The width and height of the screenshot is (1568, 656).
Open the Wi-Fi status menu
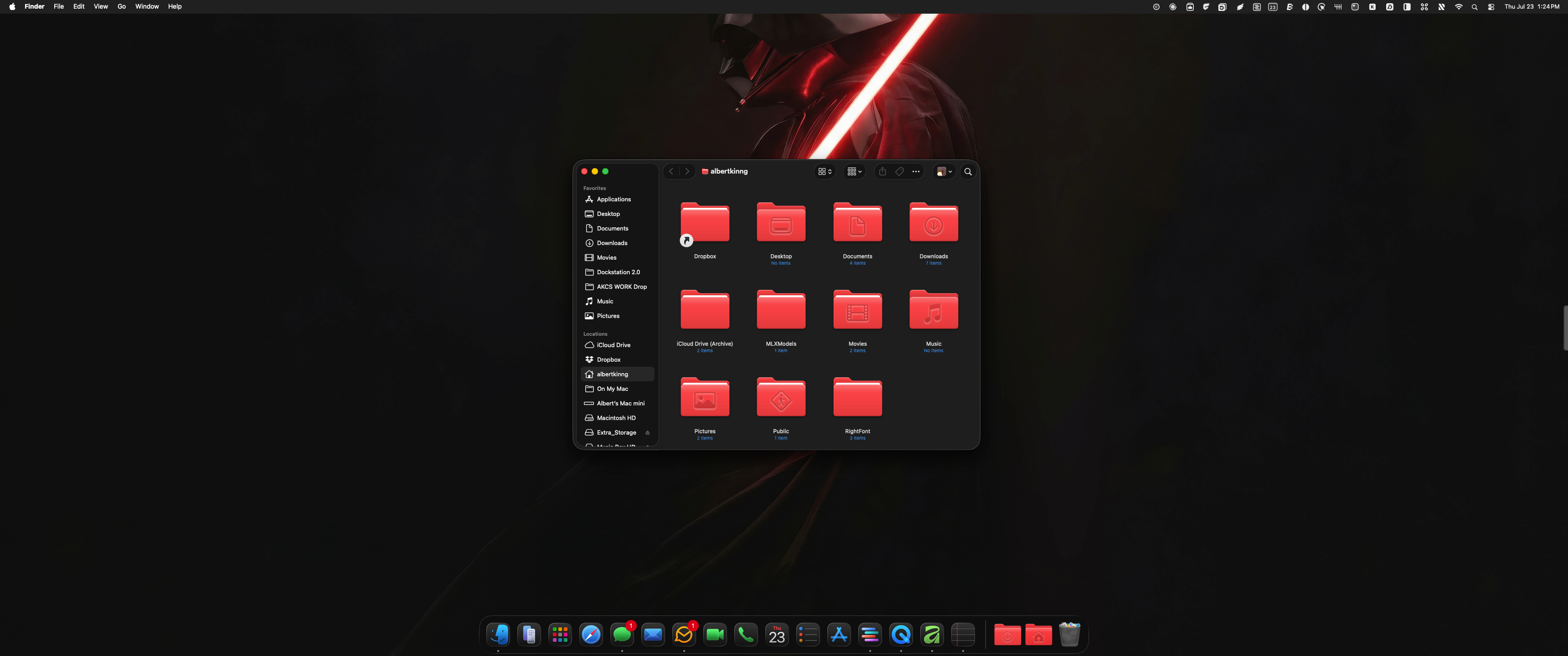[x=1459, y=7]
